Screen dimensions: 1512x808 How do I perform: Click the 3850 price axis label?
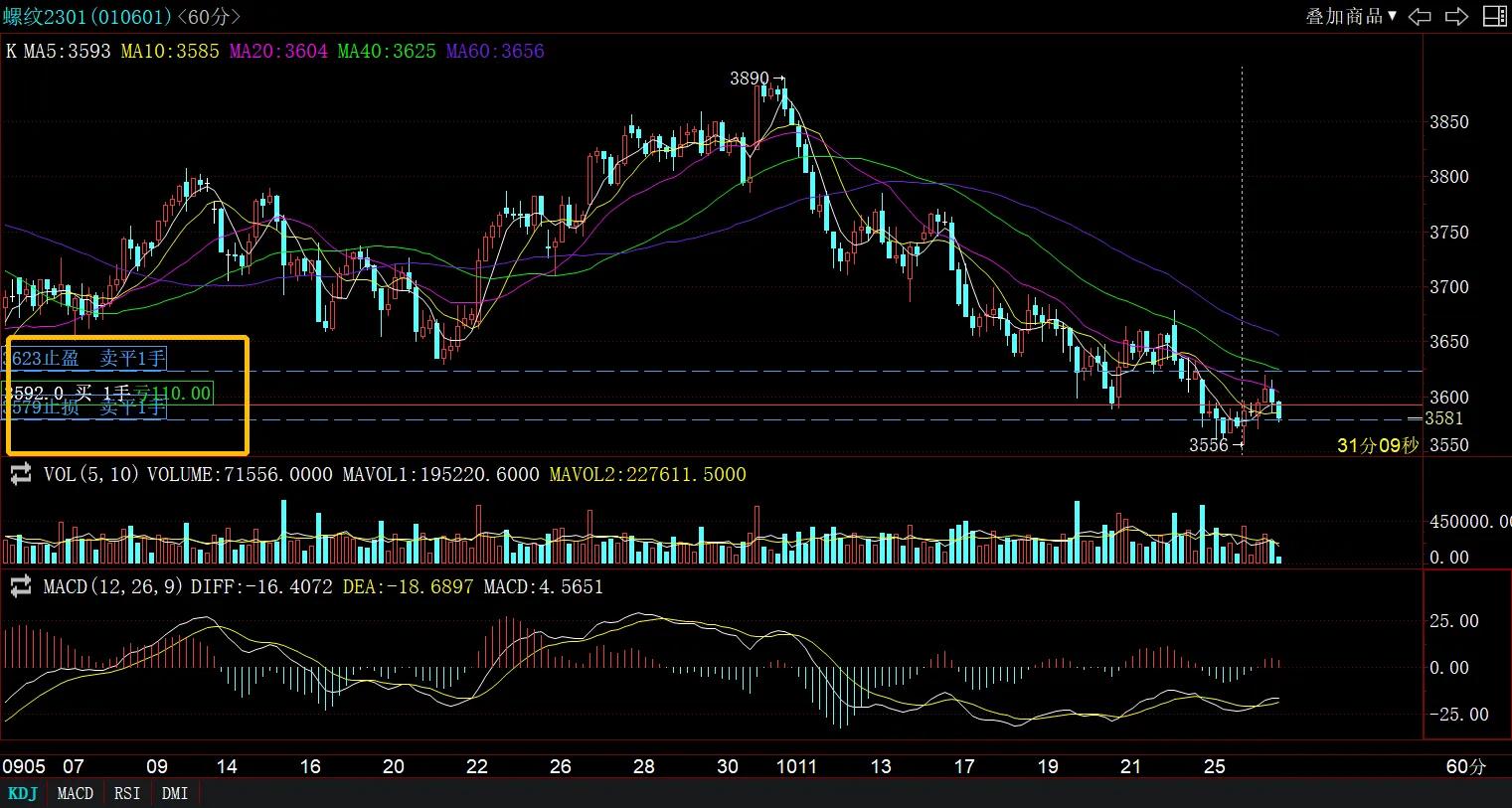(x=1448, y=122)
